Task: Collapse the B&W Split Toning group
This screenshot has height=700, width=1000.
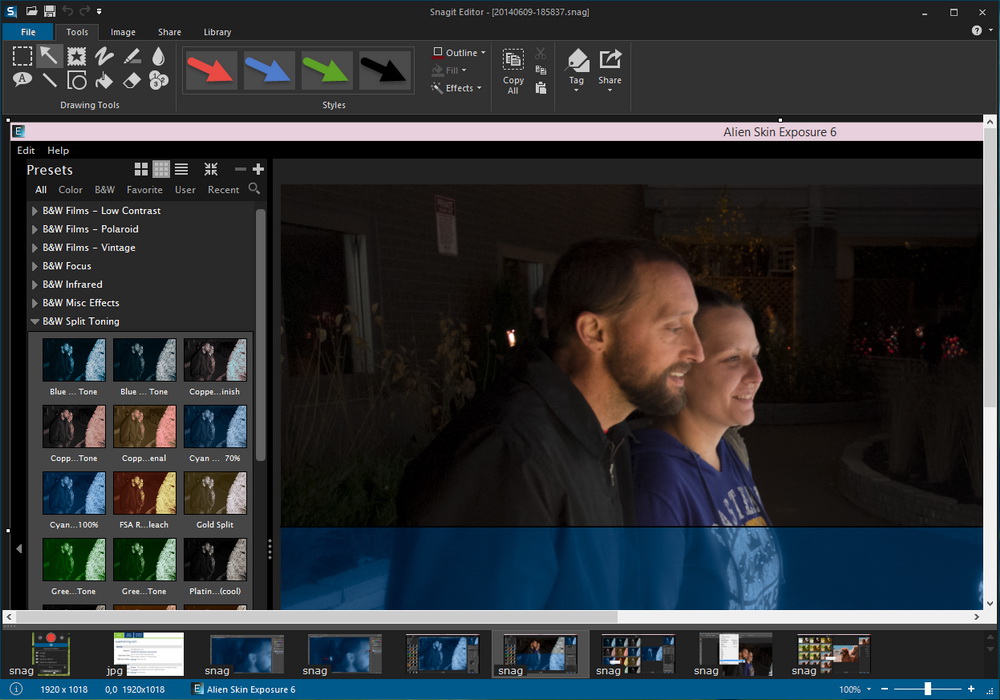Action: [35, 321]
